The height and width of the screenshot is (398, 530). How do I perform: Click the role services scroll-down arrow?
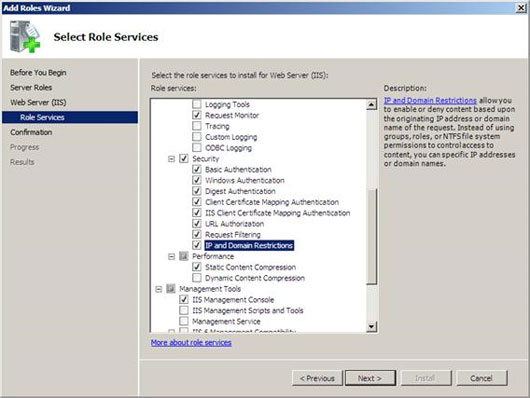tap(371, 326)
